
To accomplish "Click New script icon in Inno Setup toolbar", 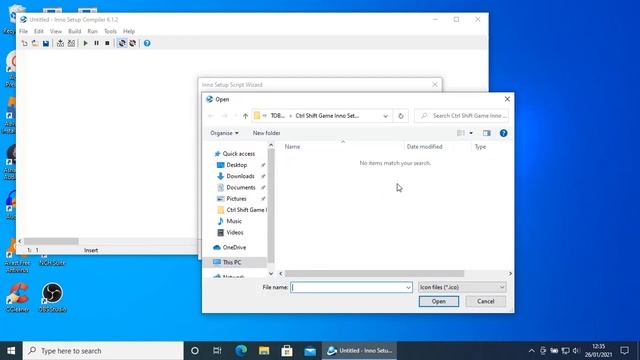I will (x=24, y=43).
